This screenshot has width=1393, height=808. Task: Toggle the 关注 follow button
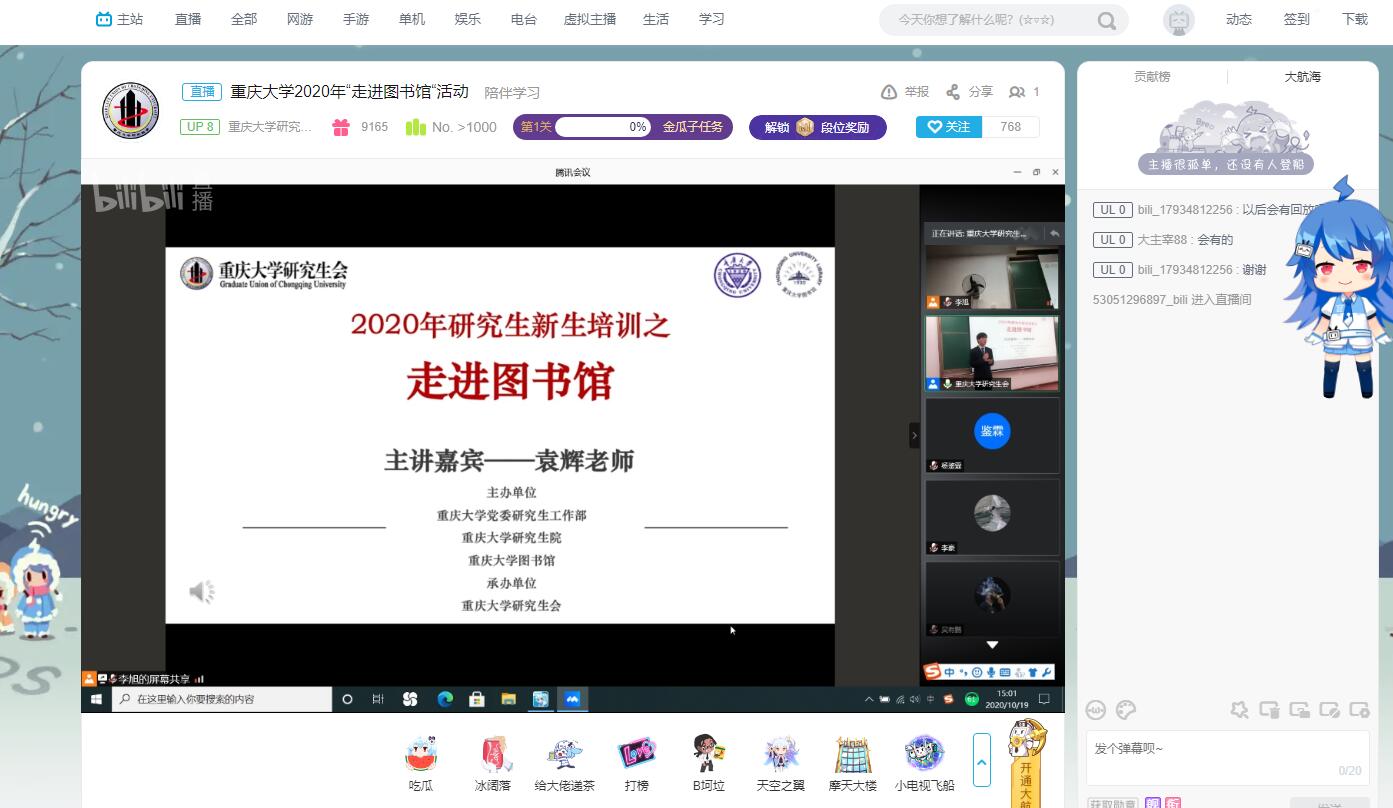point(949,127)
